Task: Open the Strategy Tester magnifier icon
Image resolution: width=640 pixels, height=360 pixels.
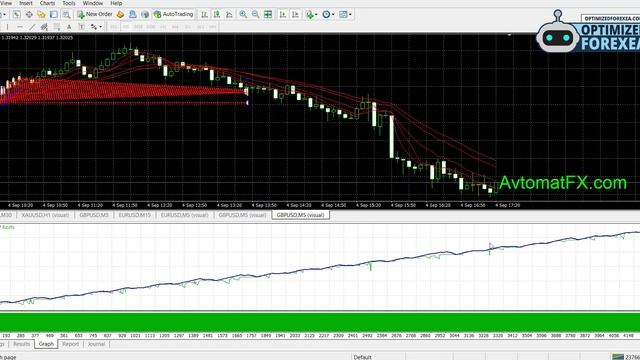Action: coord(66,15)
